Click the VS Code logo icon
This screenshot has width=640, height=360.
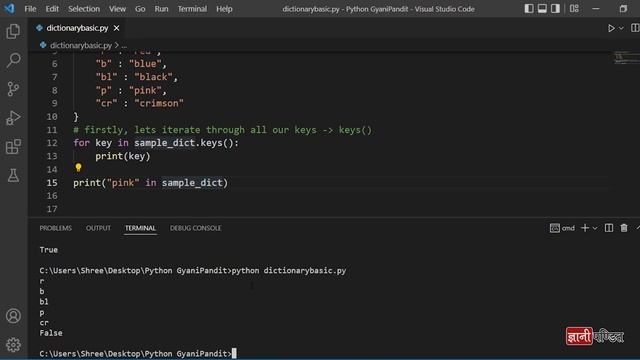(9, 8)
